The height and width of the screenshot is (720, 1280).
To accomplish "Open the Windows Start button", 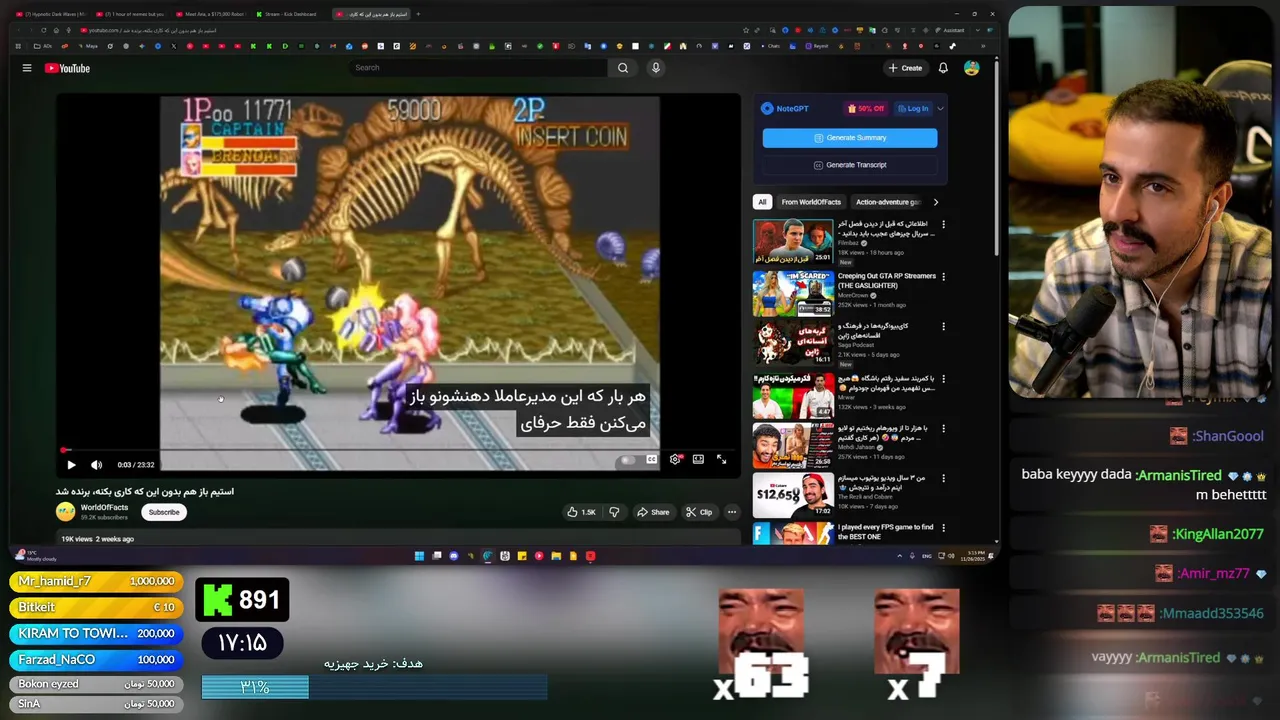I will [419, 556].
